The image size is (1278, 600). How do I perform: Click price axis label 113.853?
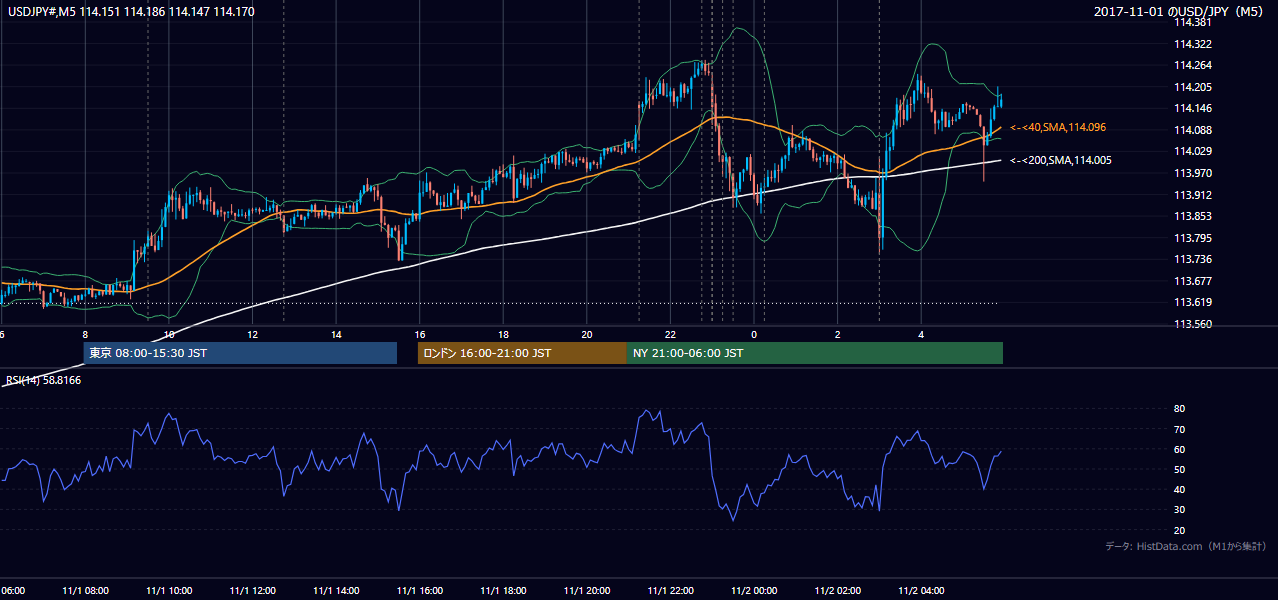coord(1192,216)
